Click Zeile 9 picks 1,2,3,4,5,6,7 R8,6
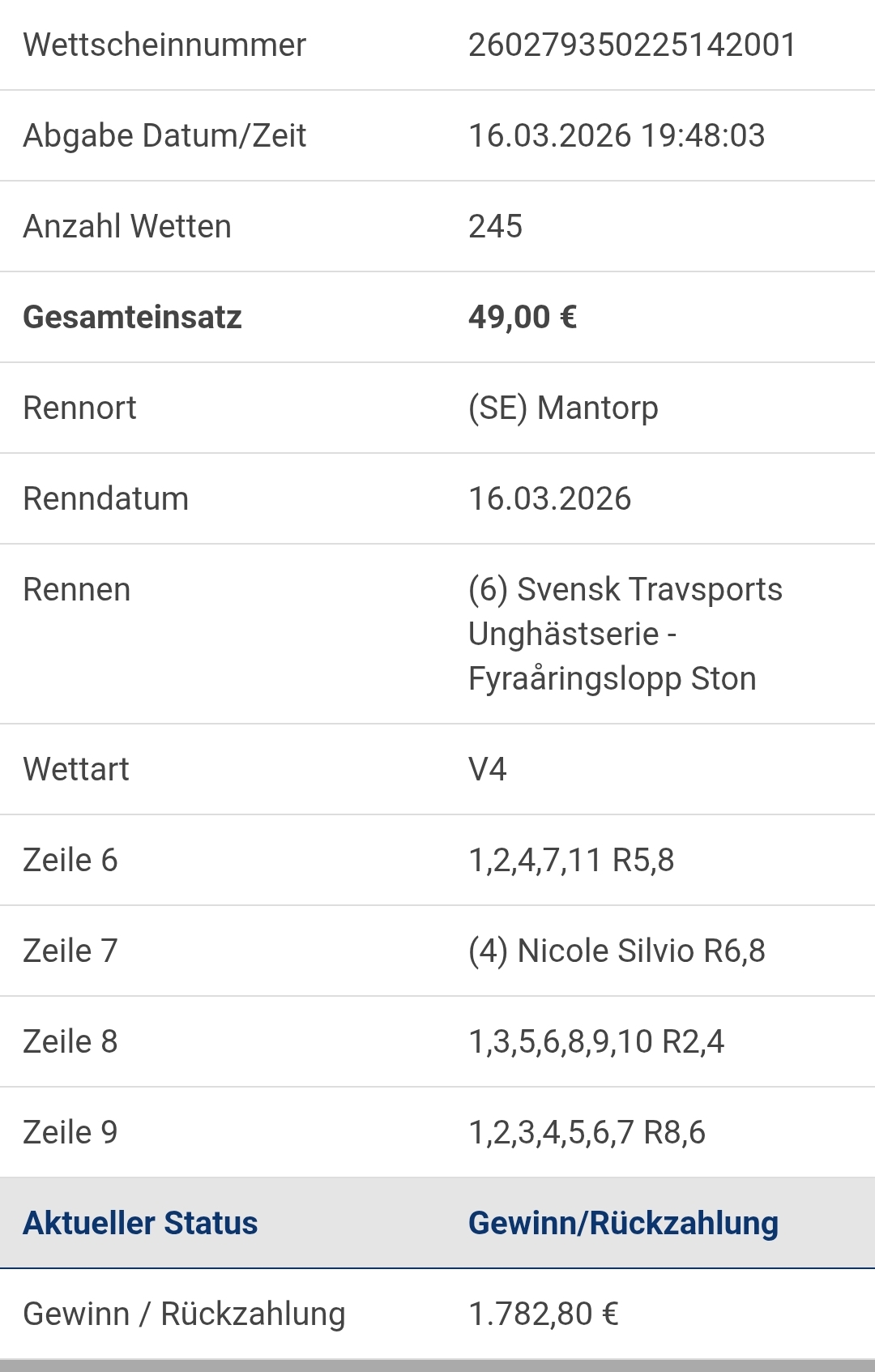 [587, 1132]
